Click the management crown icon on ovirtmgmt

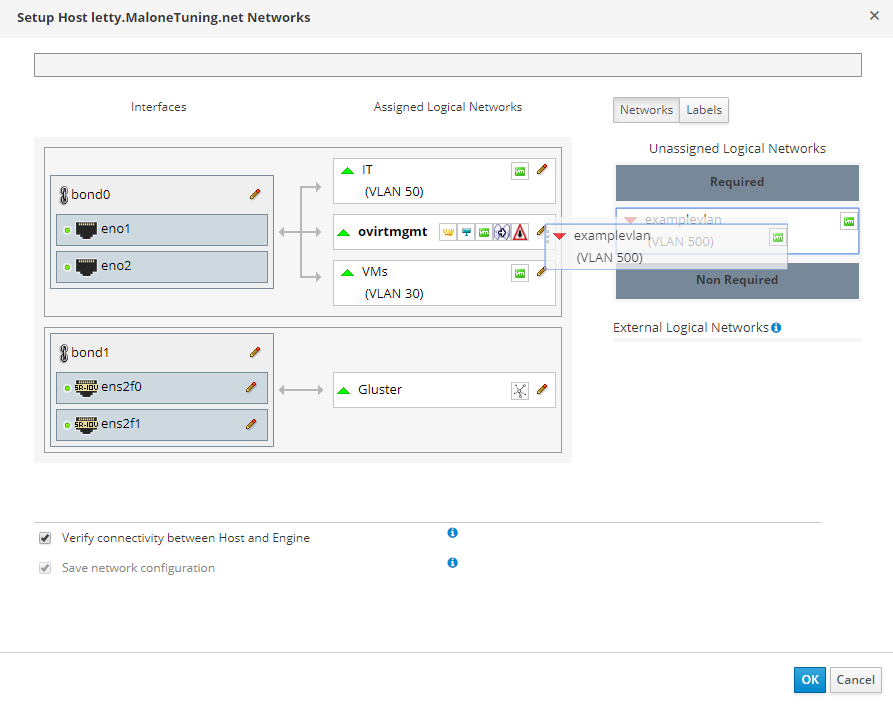pyautogui.click(x=448, y=232)
